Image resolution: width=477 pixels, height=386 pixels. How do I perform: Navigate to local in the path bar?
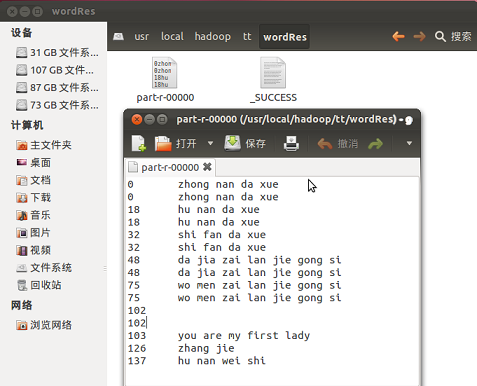pyautogui.click(x=172, y=36)
